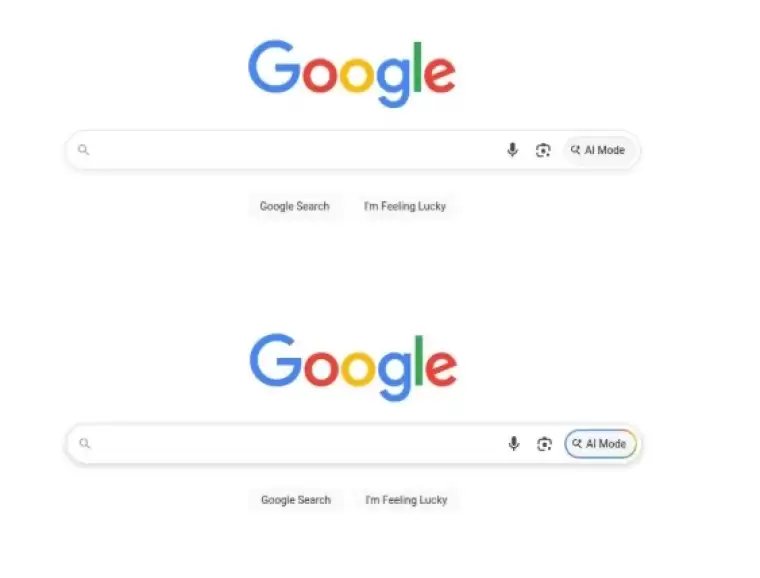Click the Google Lens camera icon in the upper search bar
The image size is (760, 578).
click(x=543, y=150)
